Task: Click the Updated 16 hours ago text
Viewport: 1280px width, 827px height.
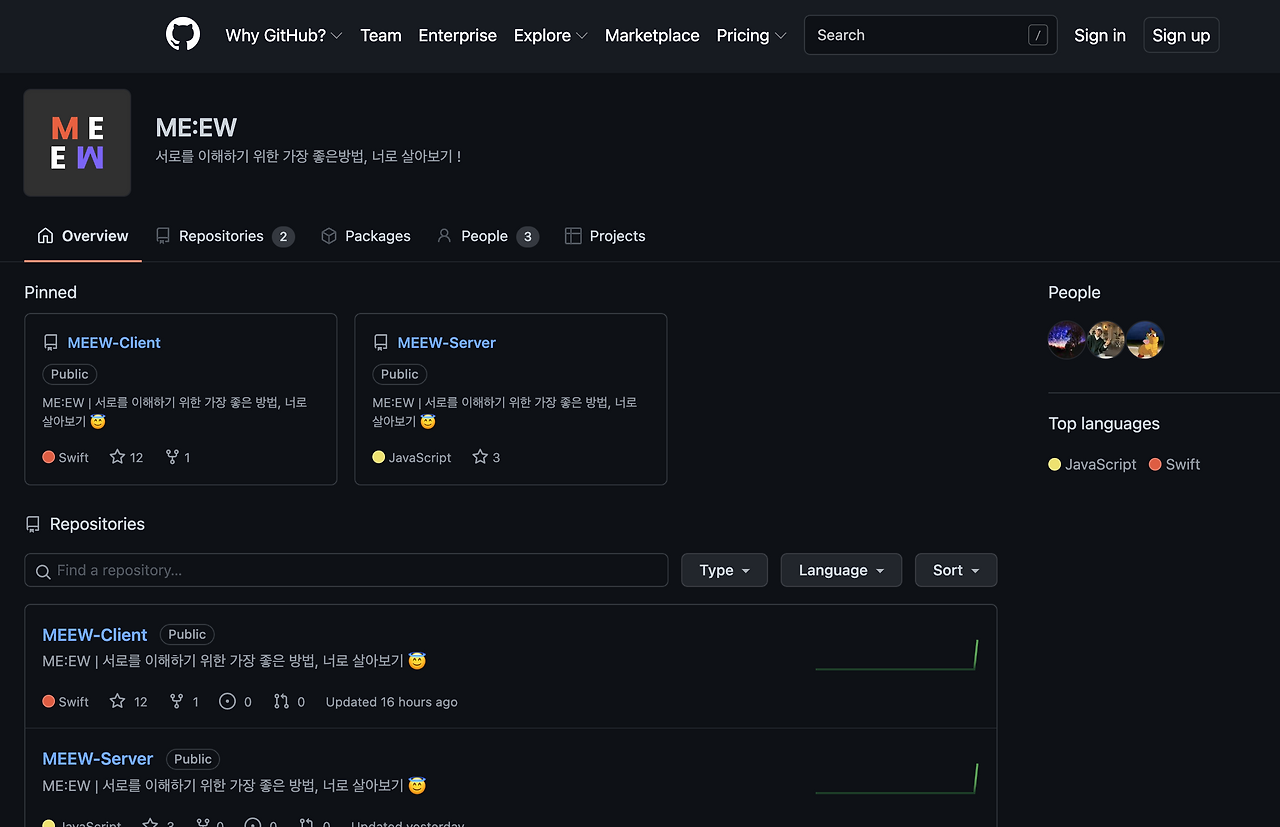Action: tap(392, 702)
